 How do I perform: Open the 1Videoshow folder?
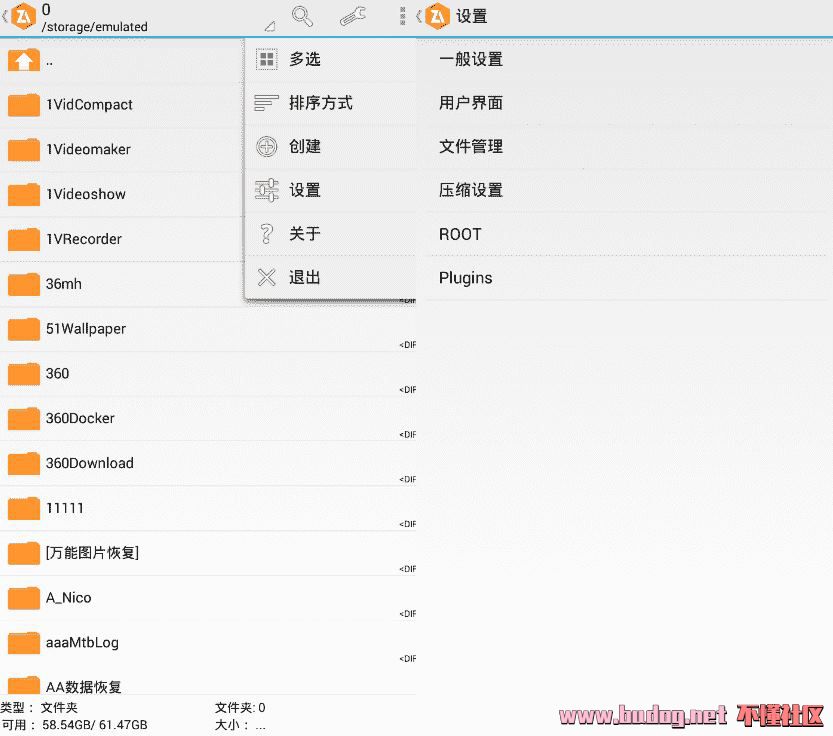click(x=122, y=194)
